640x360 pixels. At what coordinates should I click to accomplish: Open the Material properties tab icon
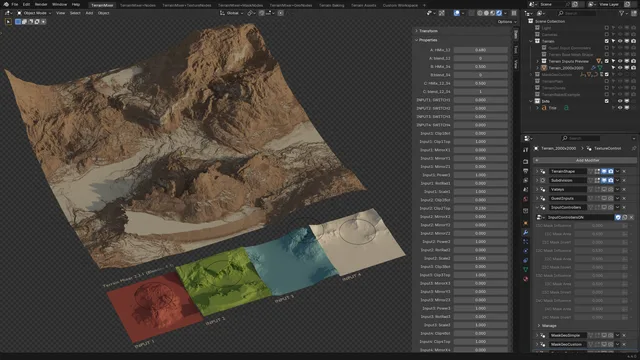pos(526,279)
